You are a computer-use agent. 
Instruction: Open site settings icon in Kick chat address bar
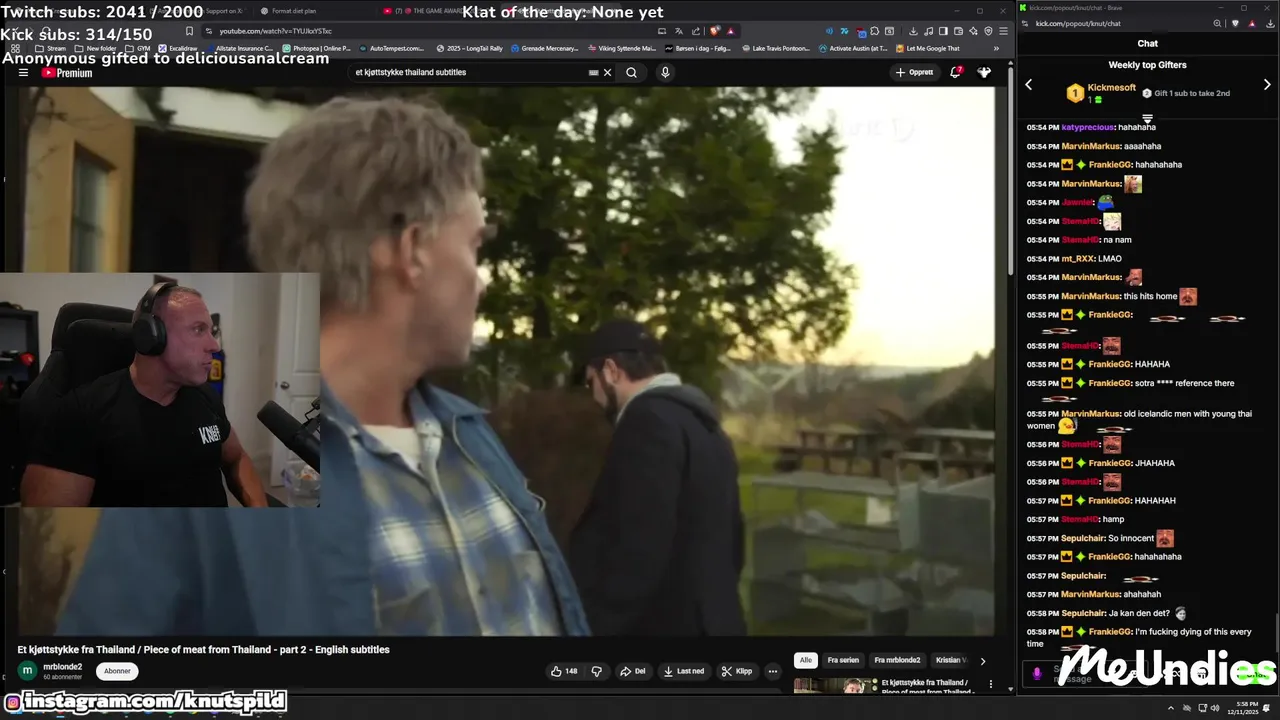pos(1027,23)
